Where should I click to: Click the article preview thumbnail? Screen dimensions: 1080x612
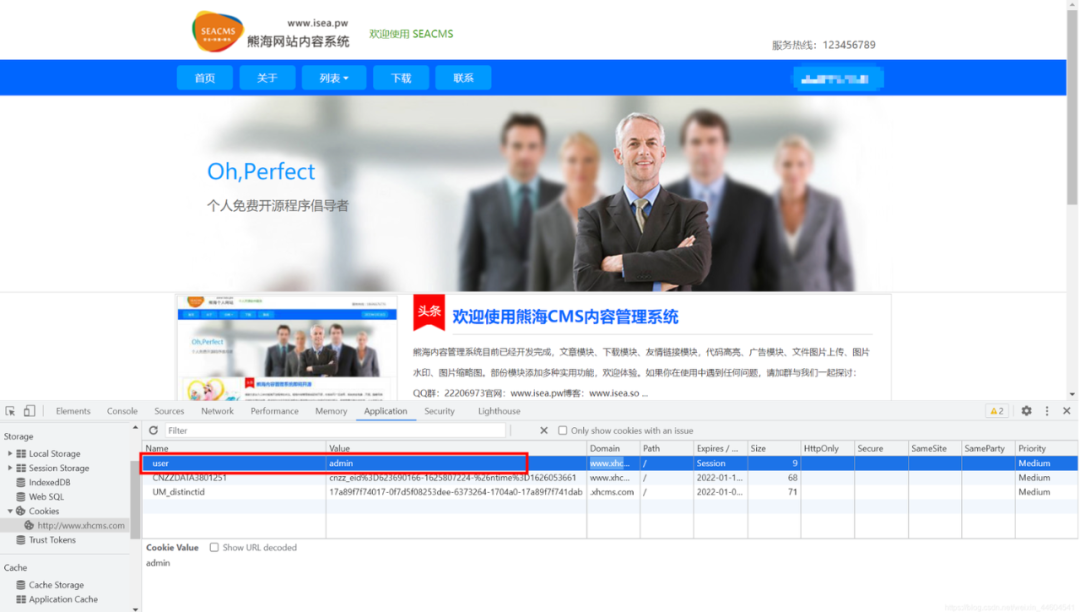(x=287, y=348)
